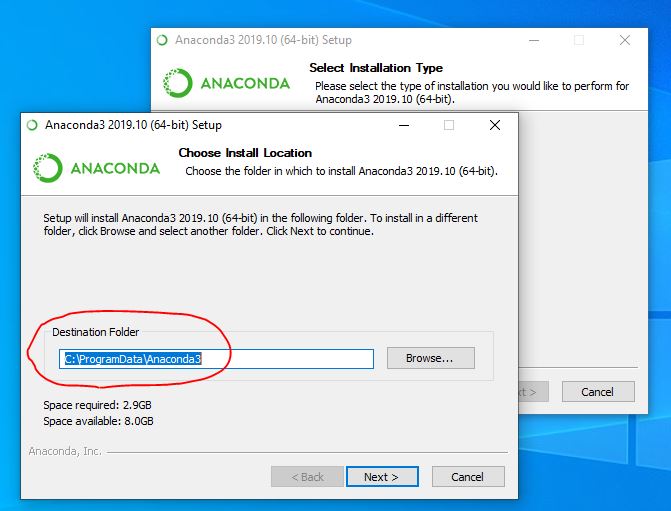Close the Select Installation Type setup window
The image size is (671, 511).
pos(625,40)
